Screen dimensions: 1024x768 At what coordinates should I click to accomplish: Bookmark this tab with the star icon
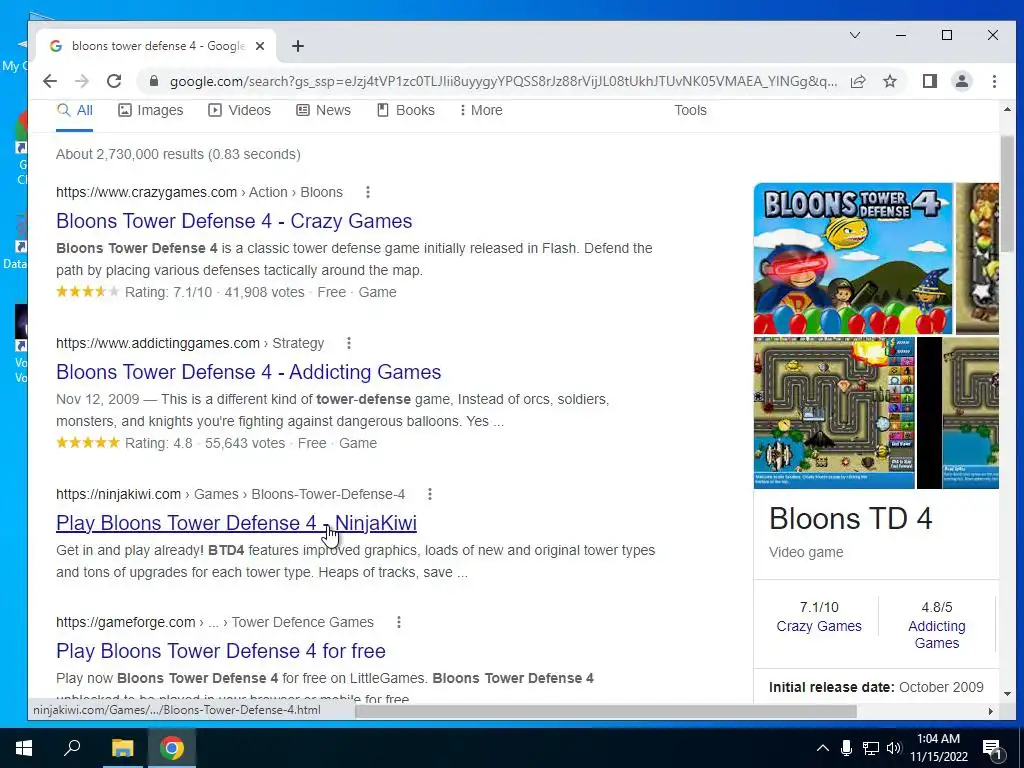[889, 81]
